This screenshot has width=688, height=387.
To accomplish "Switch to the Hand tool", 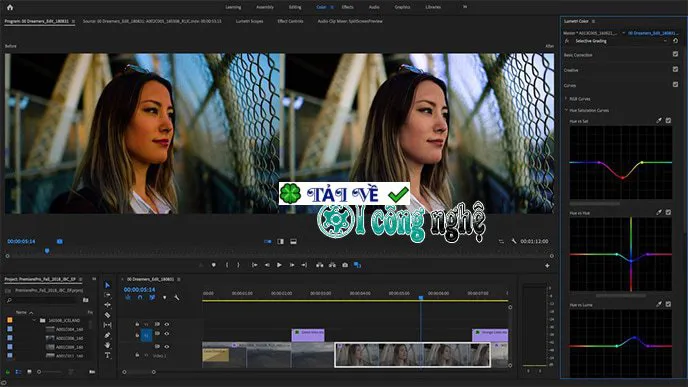I will pyautogui.click(x=108, y=345).
